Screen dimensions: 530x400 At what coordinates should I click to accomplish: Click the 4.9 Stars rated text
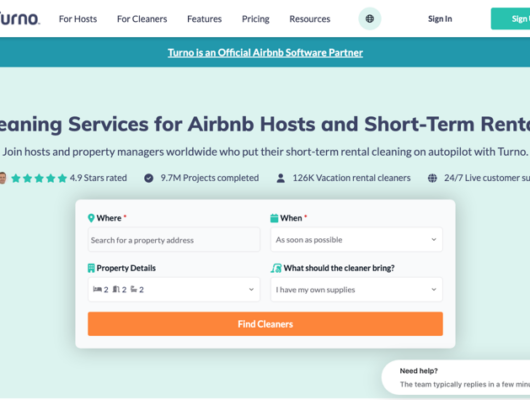[x=98, y=178]
